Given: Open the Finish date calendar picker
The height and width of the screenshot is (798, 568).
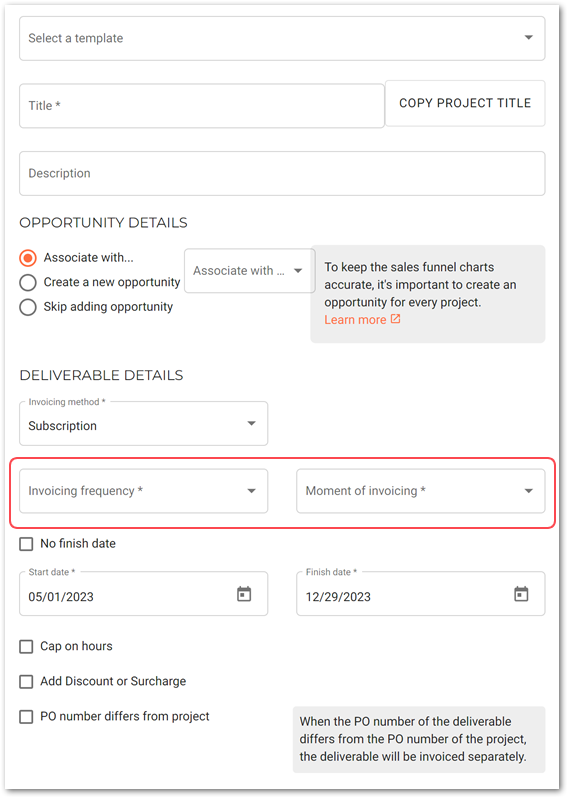Looking at the screenshot, I should pos(521,594).
